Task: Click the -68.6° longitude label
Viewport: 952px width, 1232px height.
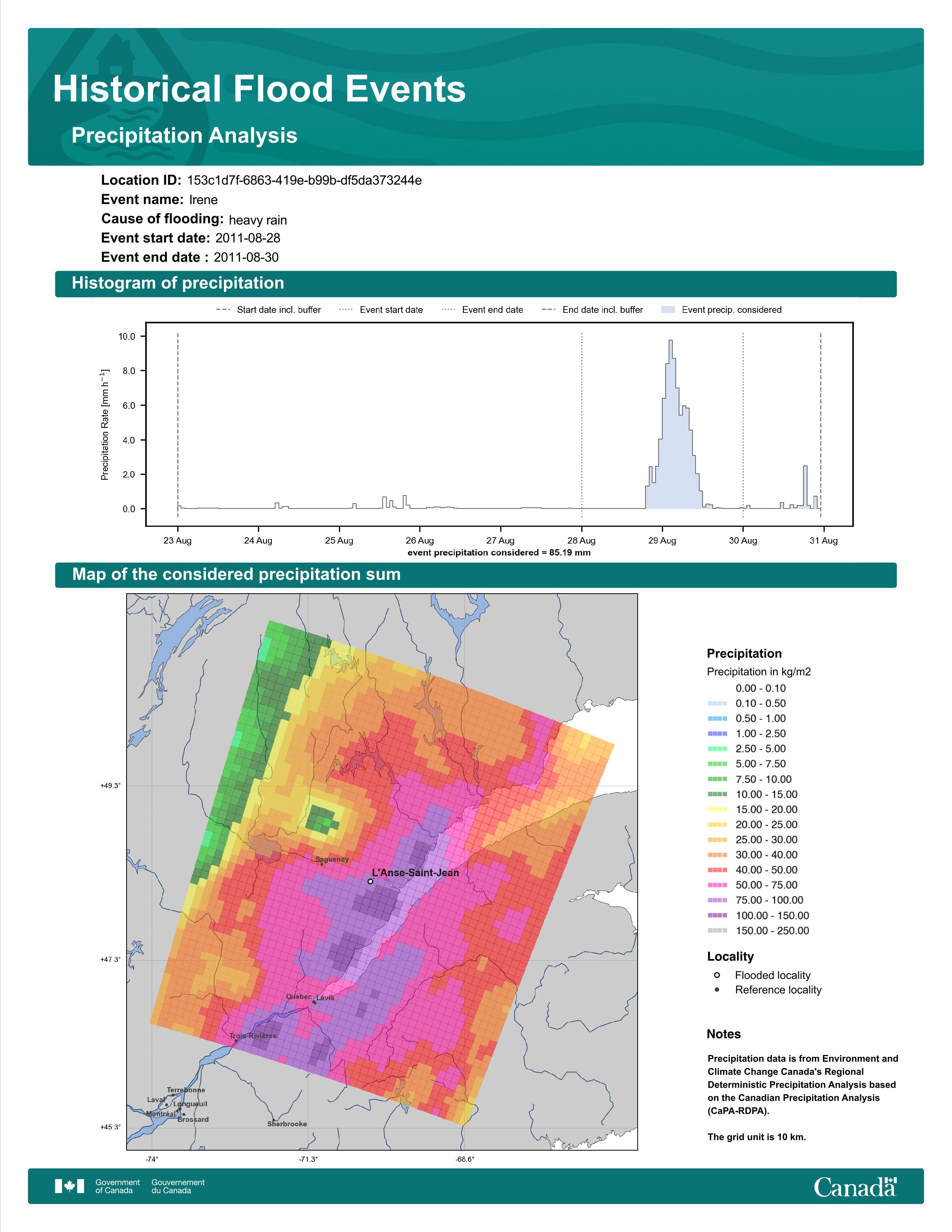Action: pyautogui.click(x=465, y=1159)
